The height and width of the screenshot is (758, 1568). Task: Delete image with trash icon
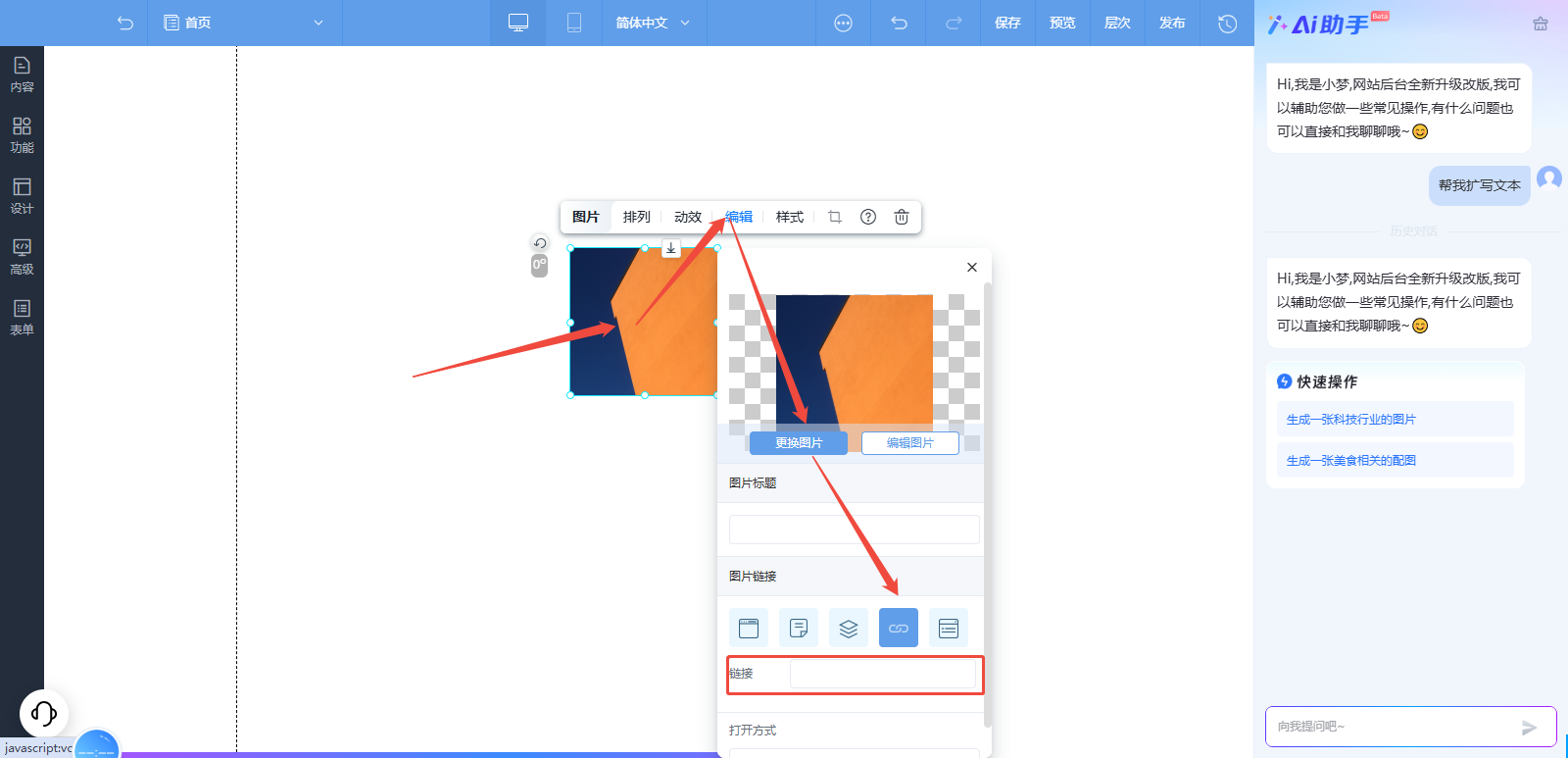(902, 217)
